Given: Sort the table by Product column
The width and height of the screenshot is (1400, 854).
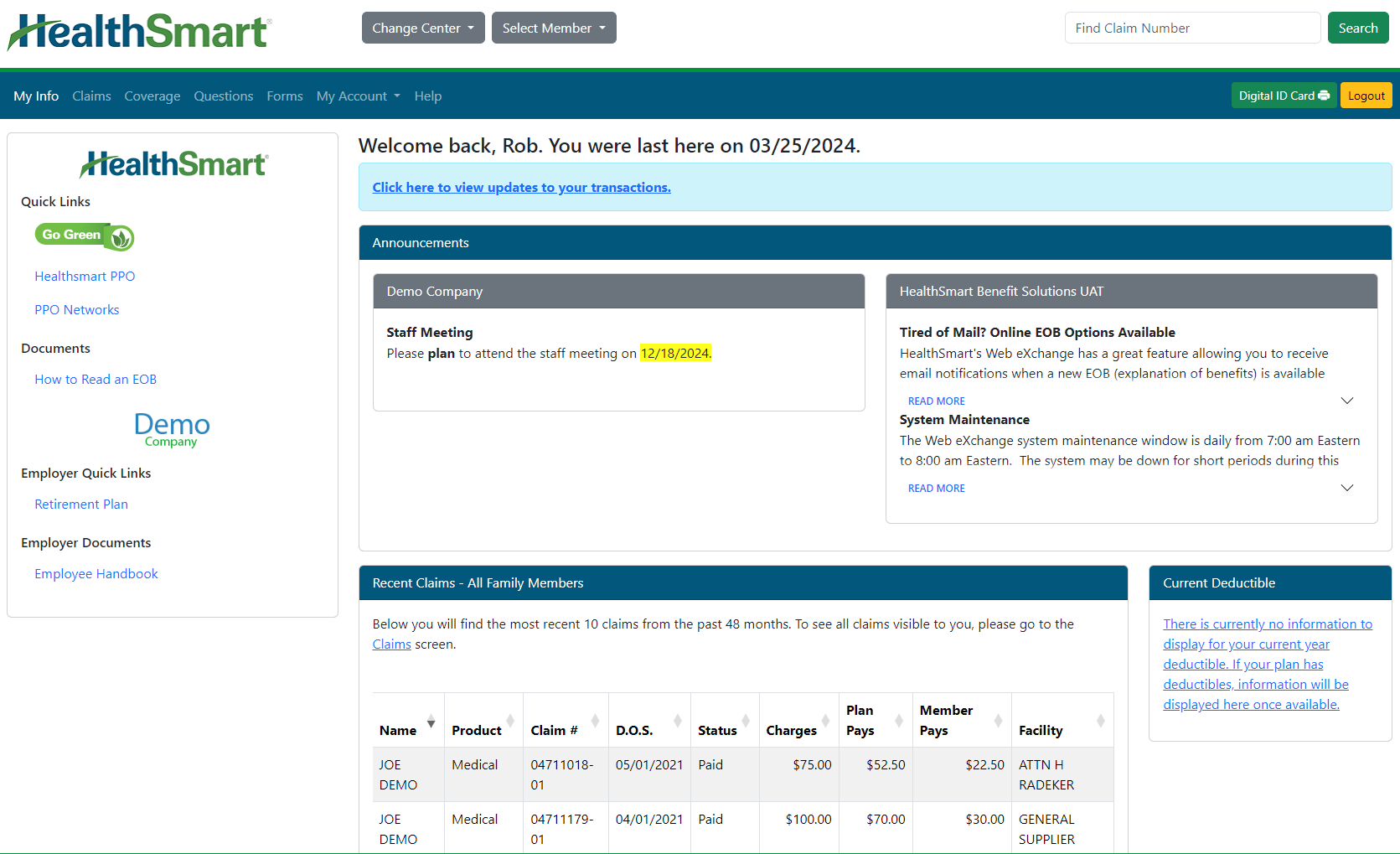Looking at the screenshot, I should click(483, 720).
